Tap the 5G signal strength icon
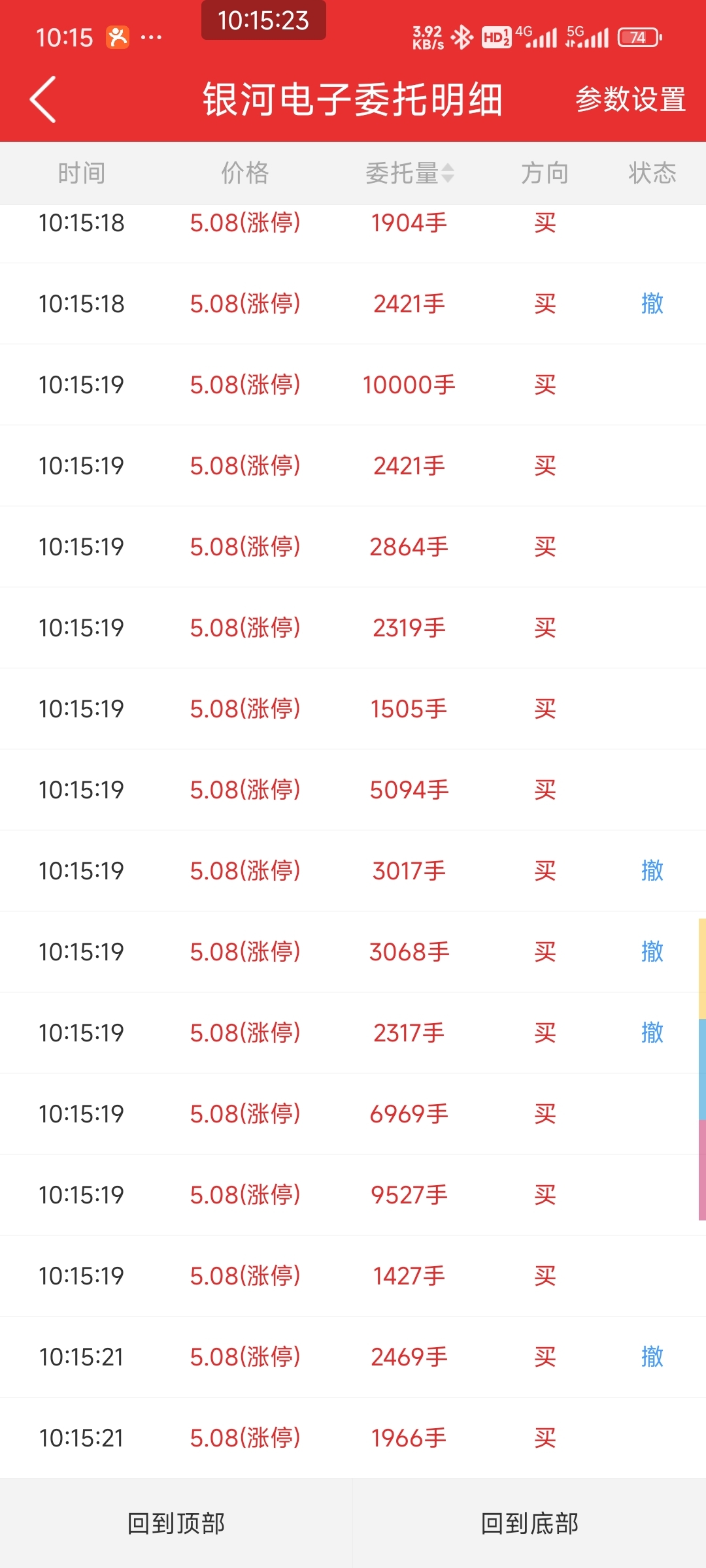 587,37
